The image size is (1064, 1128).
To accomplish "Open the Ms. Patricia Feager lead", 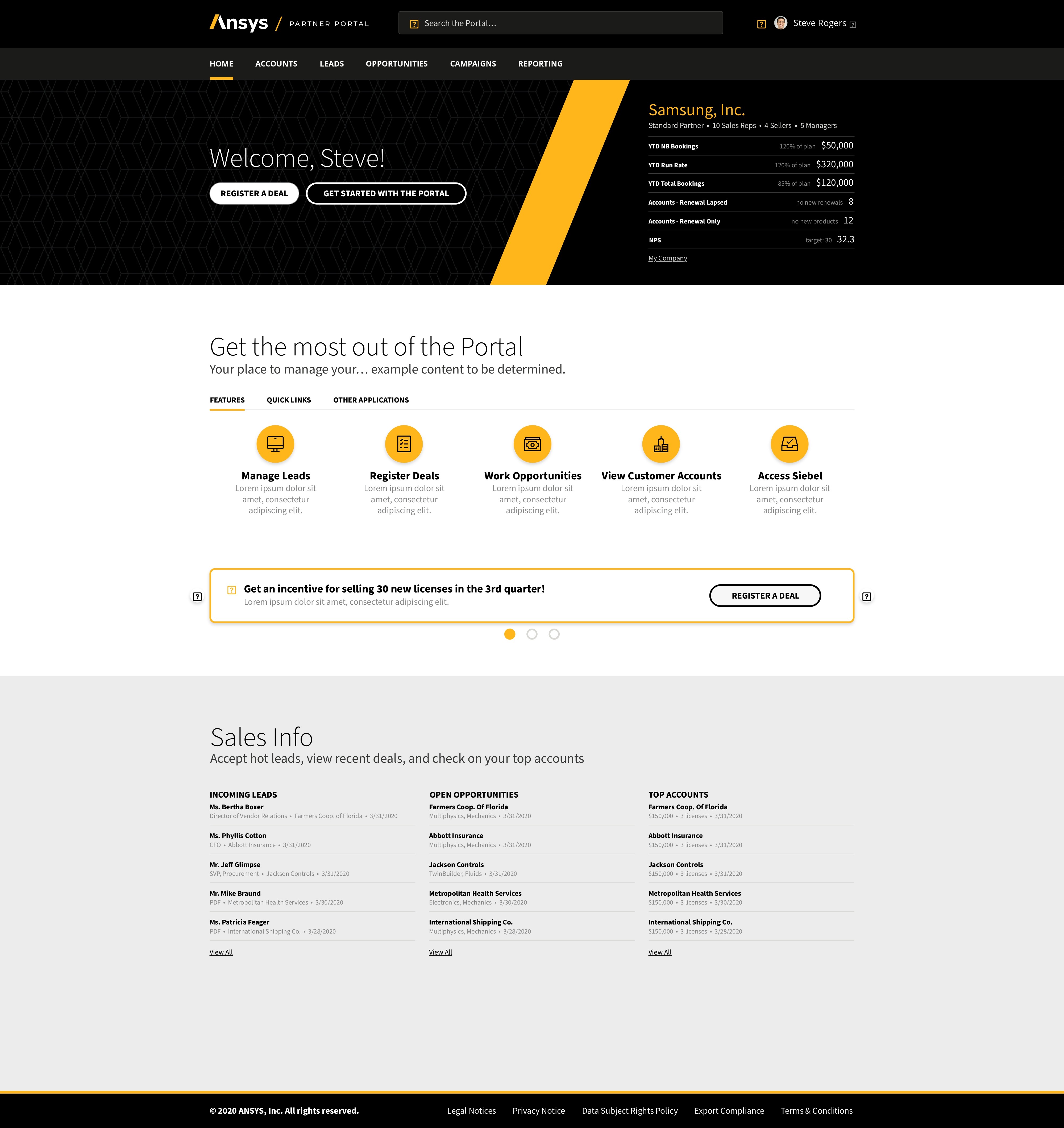I will pyautogui.click(x=239, y=922).
